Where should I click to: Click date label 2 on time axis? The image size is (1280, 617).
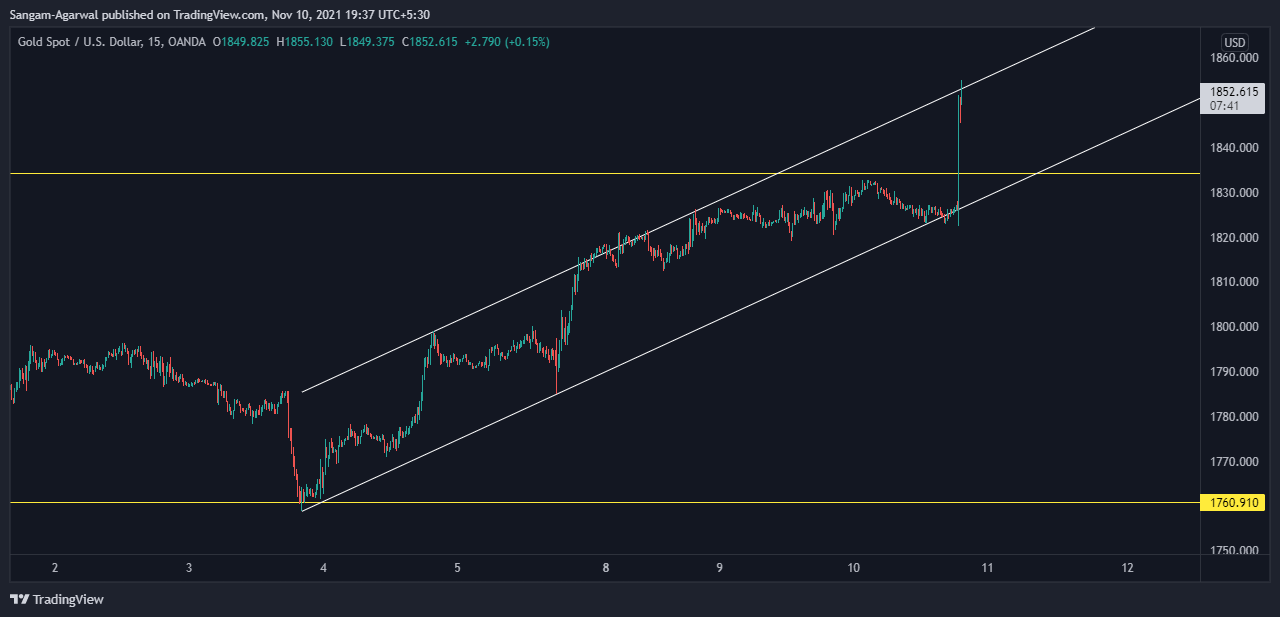55,568
